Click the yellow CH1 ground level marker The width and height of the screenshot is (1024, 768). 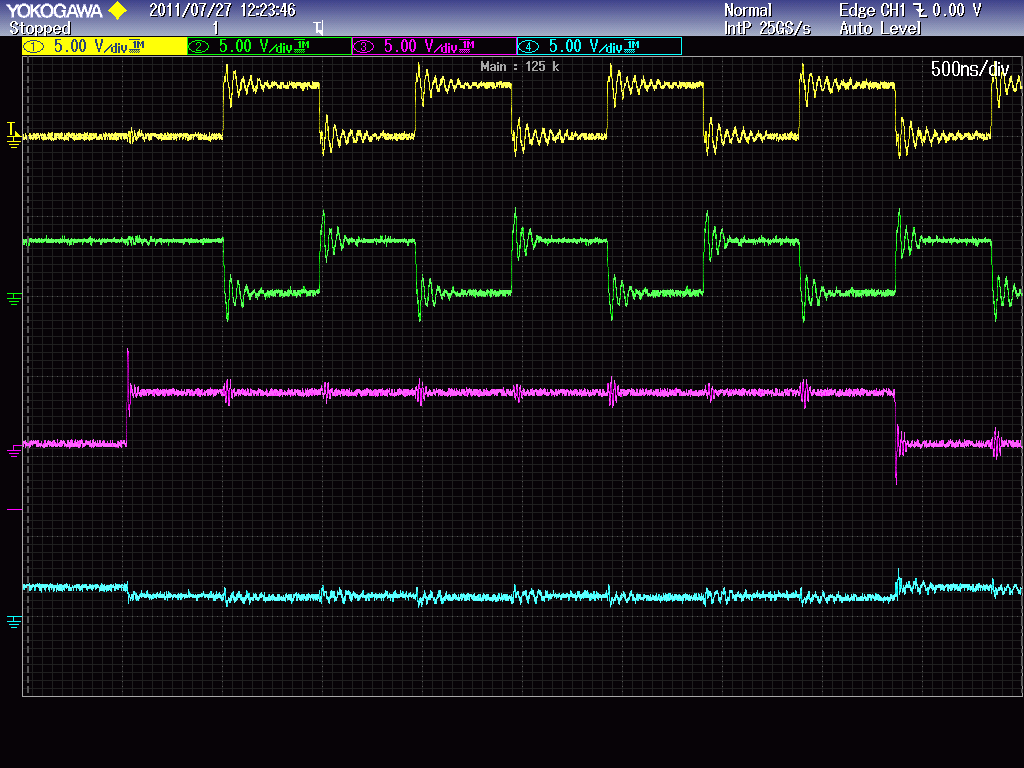point(13,142)
